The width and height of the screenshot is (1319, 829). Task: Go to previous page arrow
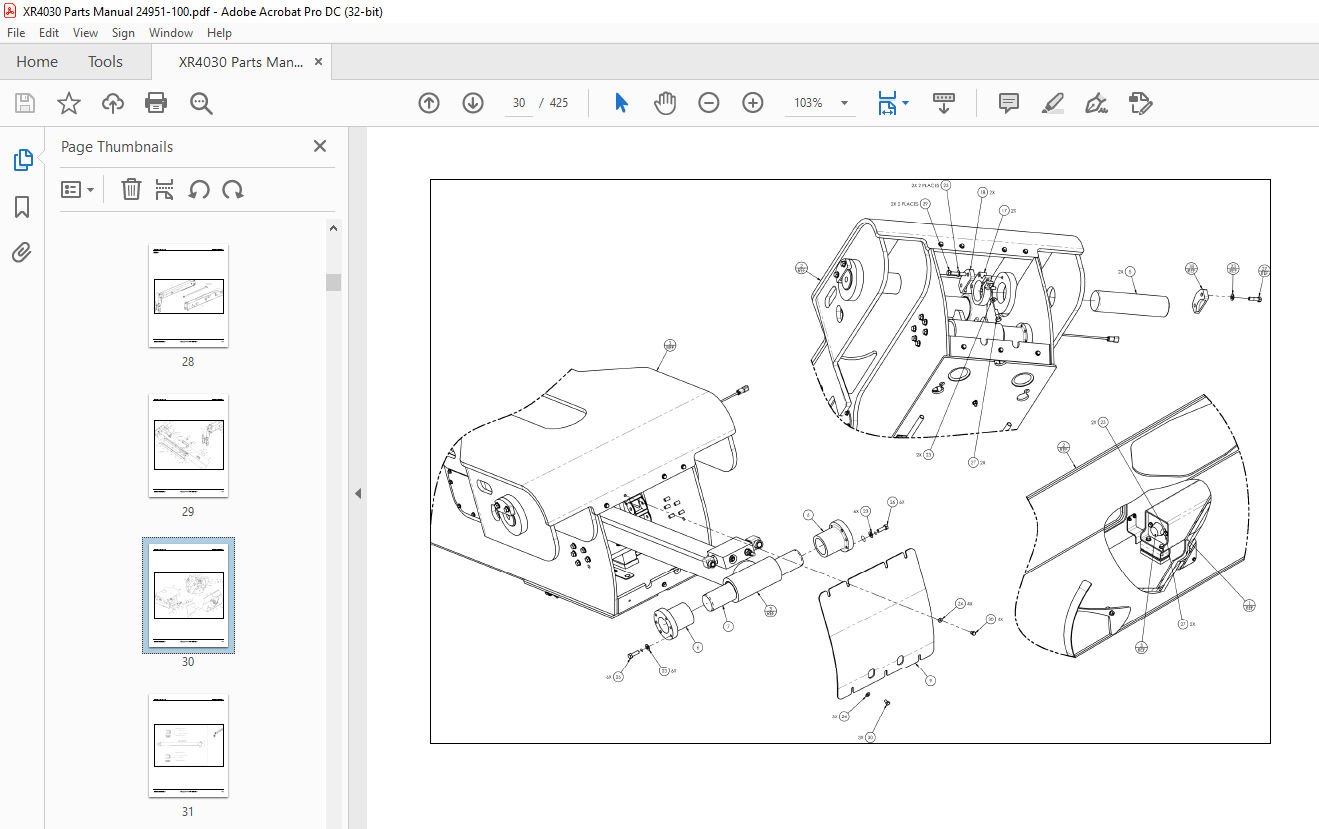pos(429,103)
